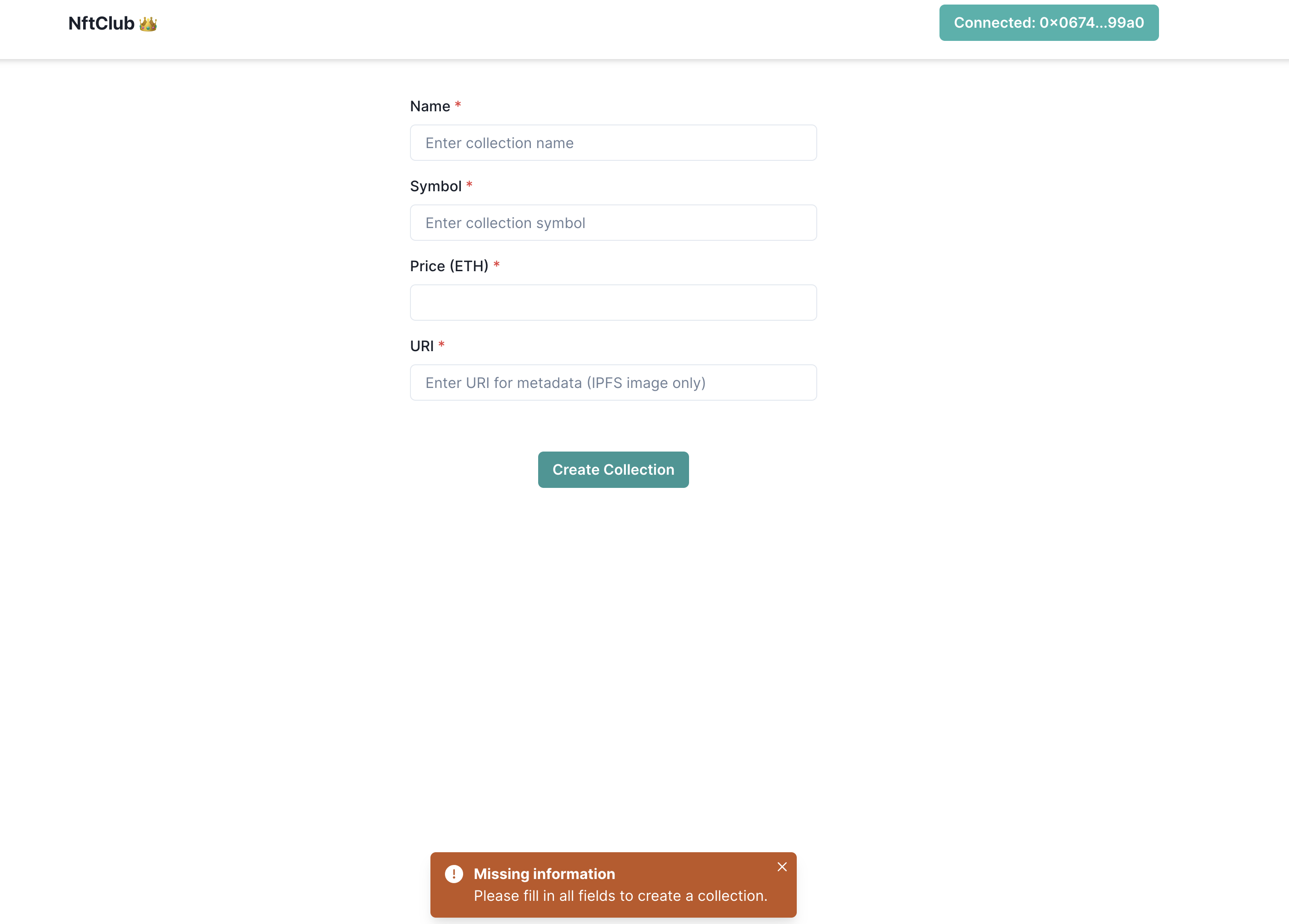Click the red asterisk next to Name

coord(458,104)
